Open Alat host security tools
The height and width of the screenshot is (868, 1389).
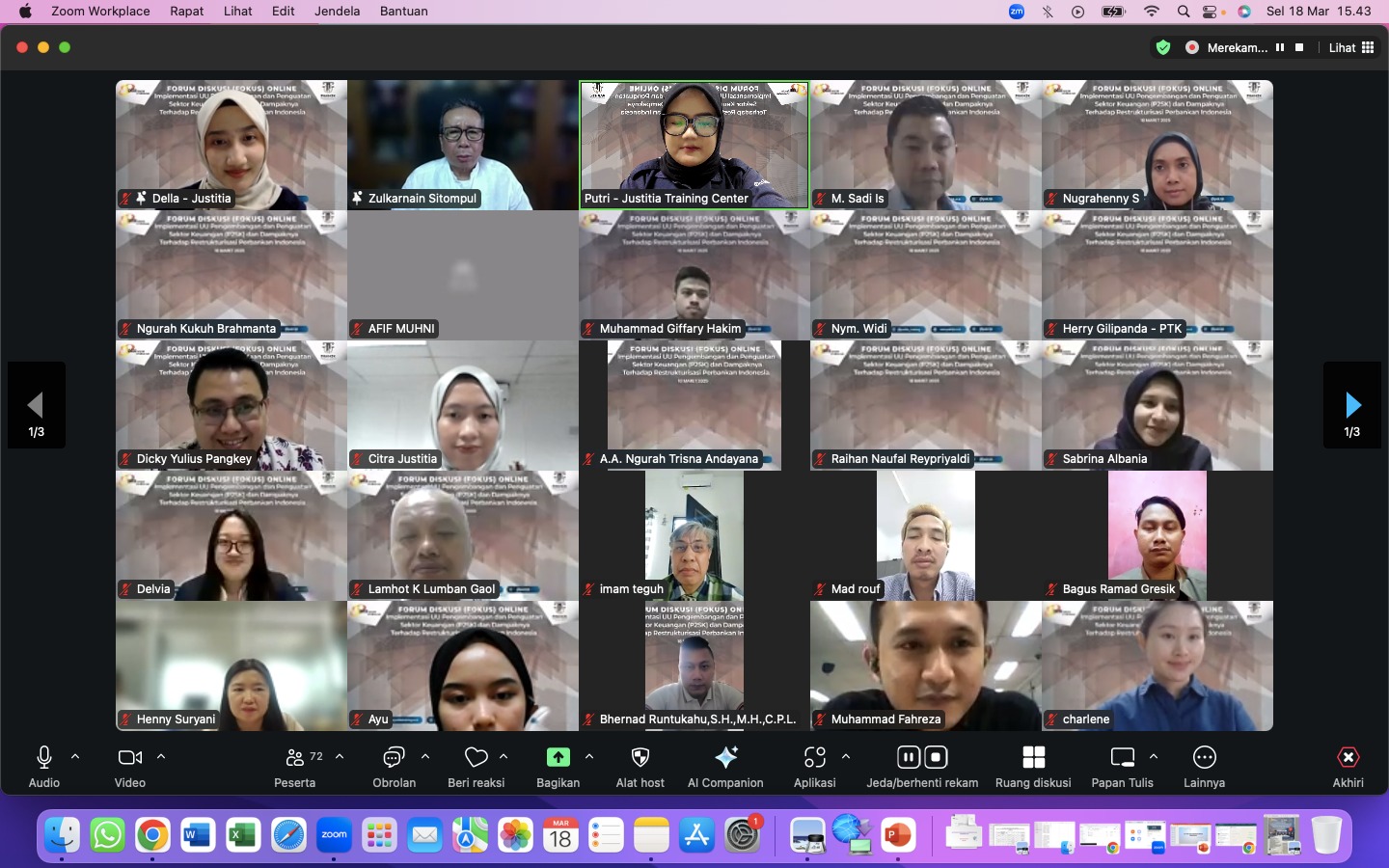pyautogui.click(x=640, y=758)
